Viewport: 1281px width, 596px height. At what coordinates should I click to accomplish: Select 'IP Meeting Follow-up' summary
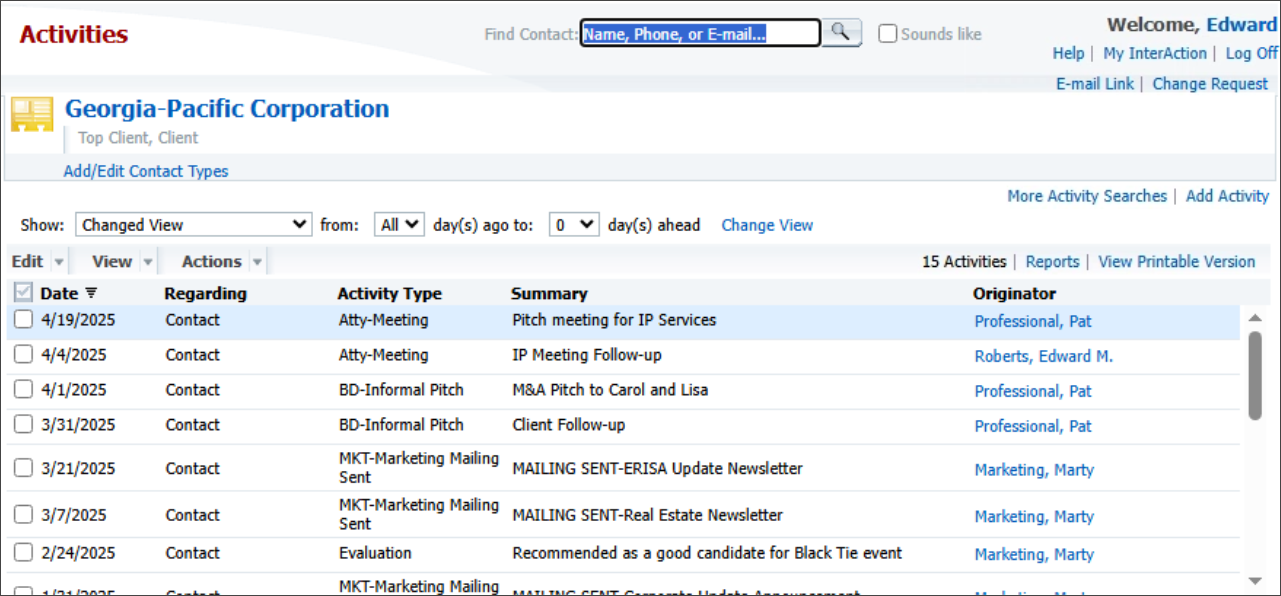[x=587, y=355]
